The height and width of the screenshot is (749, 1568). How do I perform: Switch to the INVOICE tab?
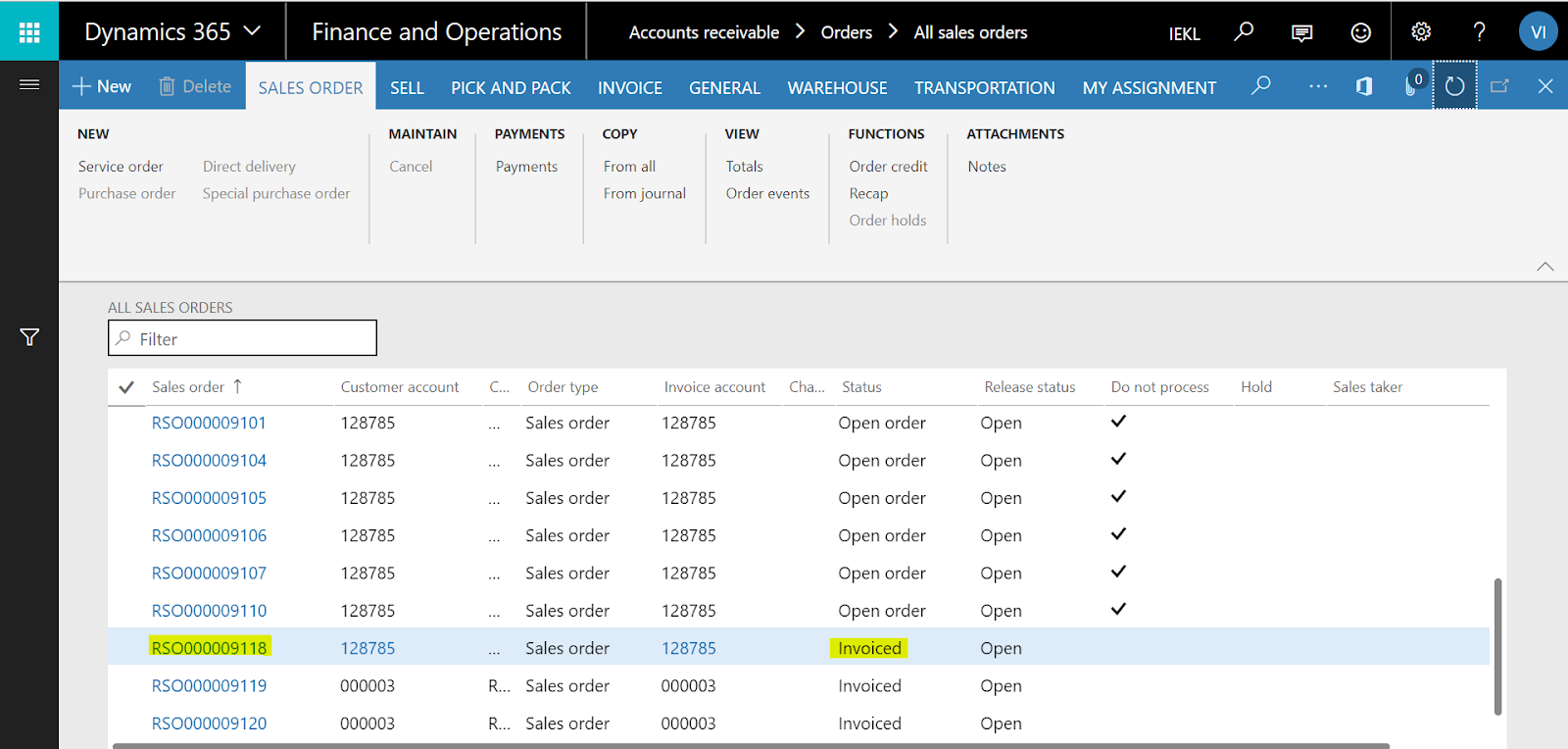(x=630, y=87)
